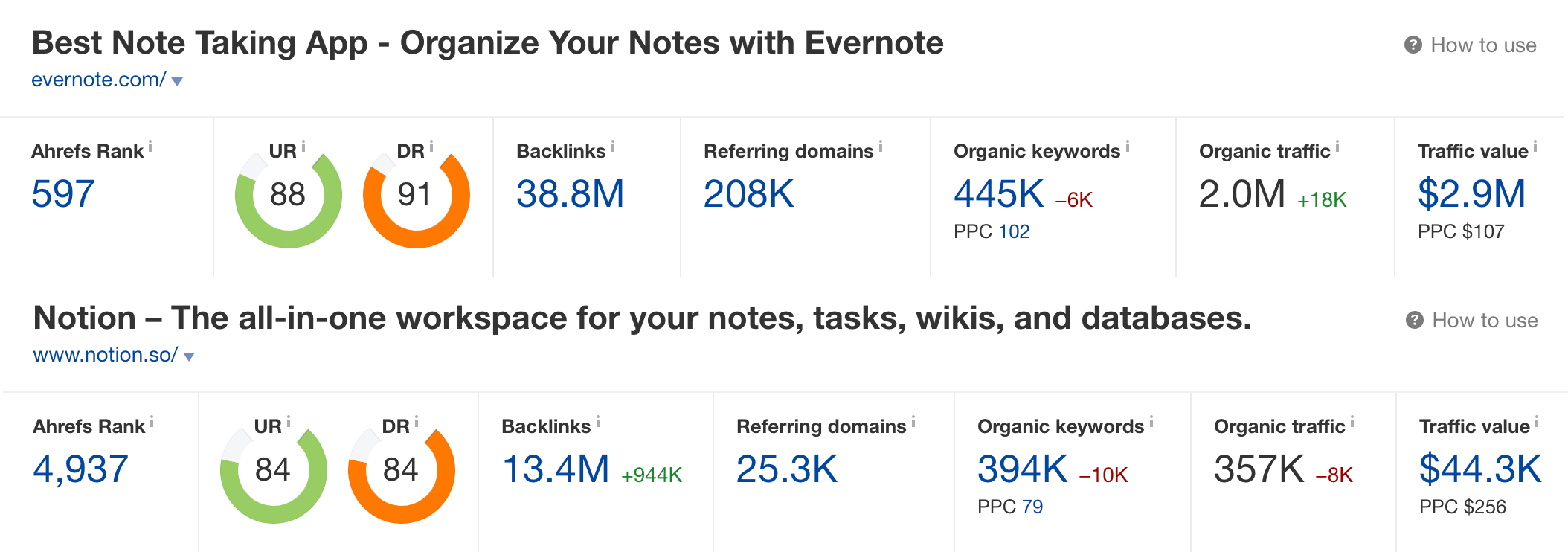Click Evernote backlinks value 38.8M
Image resolution: width=1568 pixels, height=552 pixels.
click(x=571, y=194)
